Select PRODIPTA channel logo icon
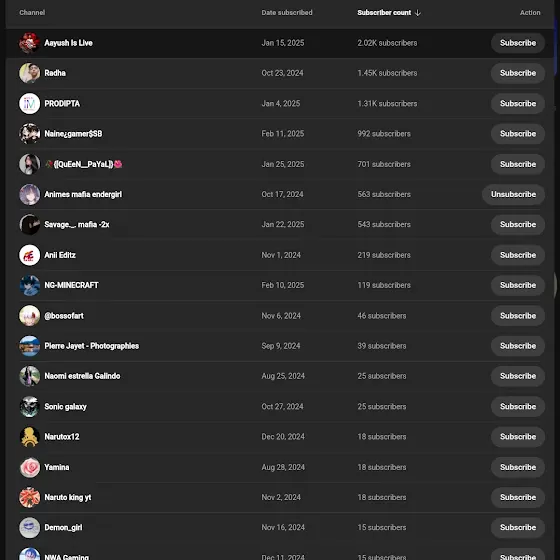The height and width of the screenshot is (560, 560). pyautogui.click(x=29, y=104)
